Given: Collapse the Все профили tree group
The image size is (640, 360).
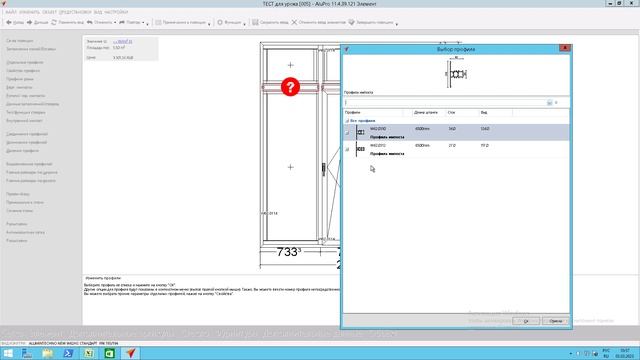Looking at the screenshot, I should [x=347, y=121].
